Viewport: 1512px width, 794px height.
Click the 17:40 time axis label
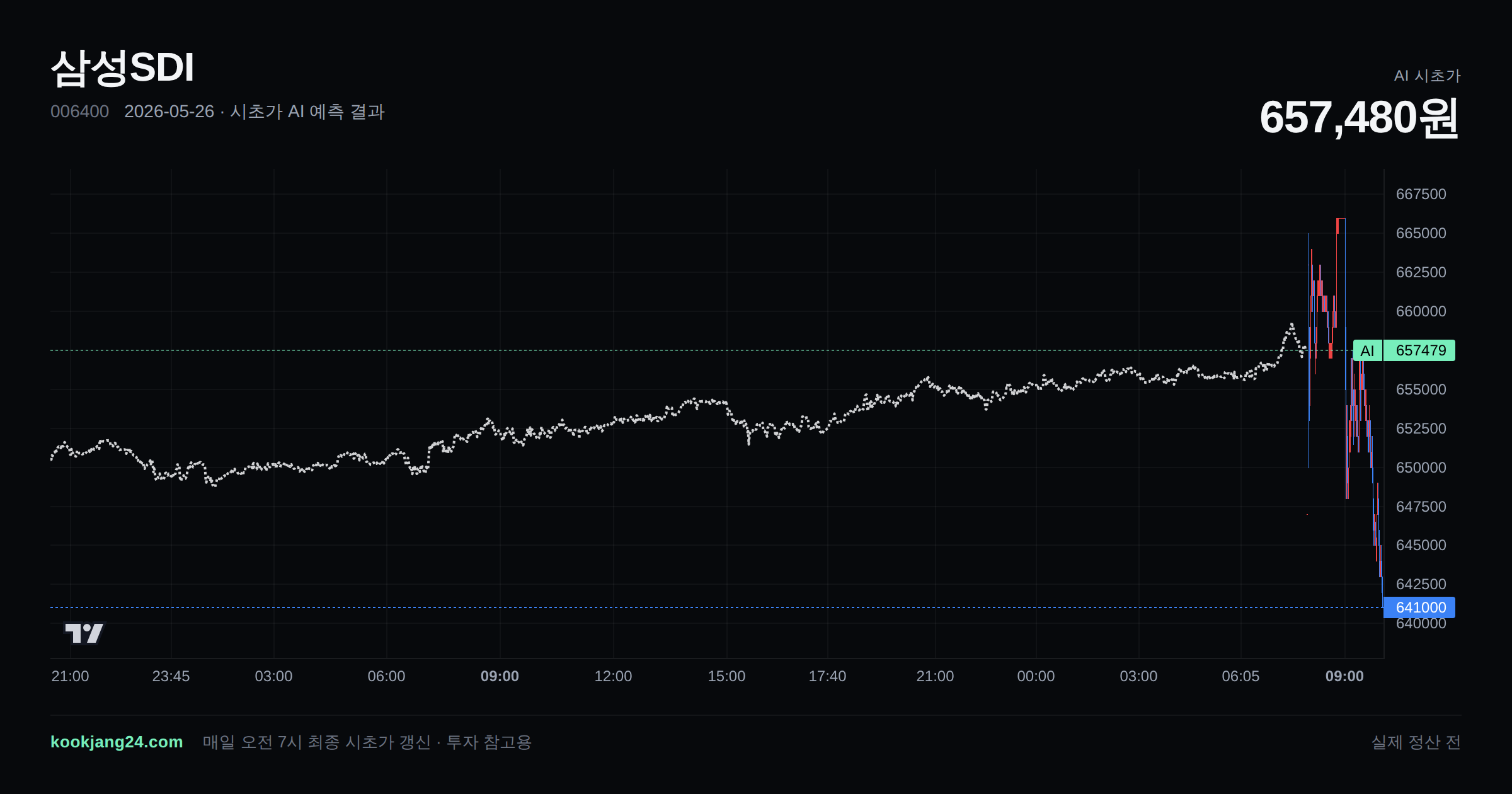(x=827, y=676)
